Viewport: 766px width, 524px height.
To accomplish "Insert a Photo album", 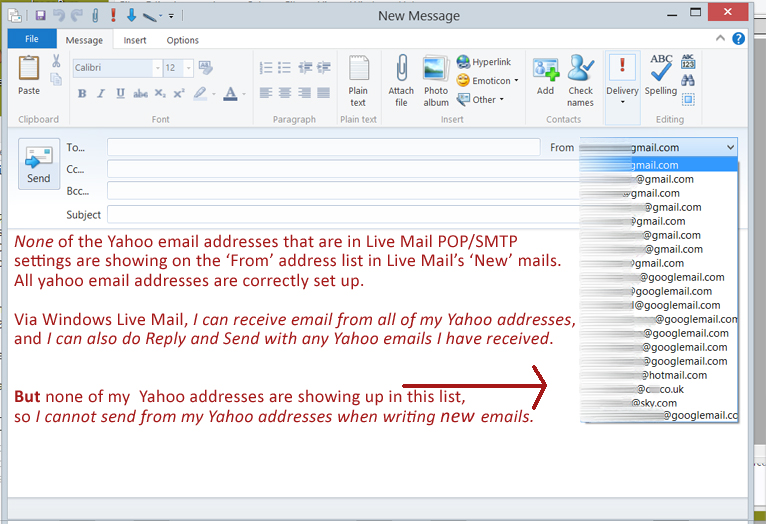I will point(436,81).
